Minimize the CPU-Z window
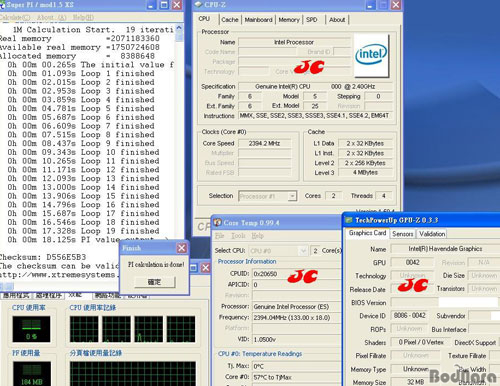Screen dimensions: 500x386 point(370,5)
